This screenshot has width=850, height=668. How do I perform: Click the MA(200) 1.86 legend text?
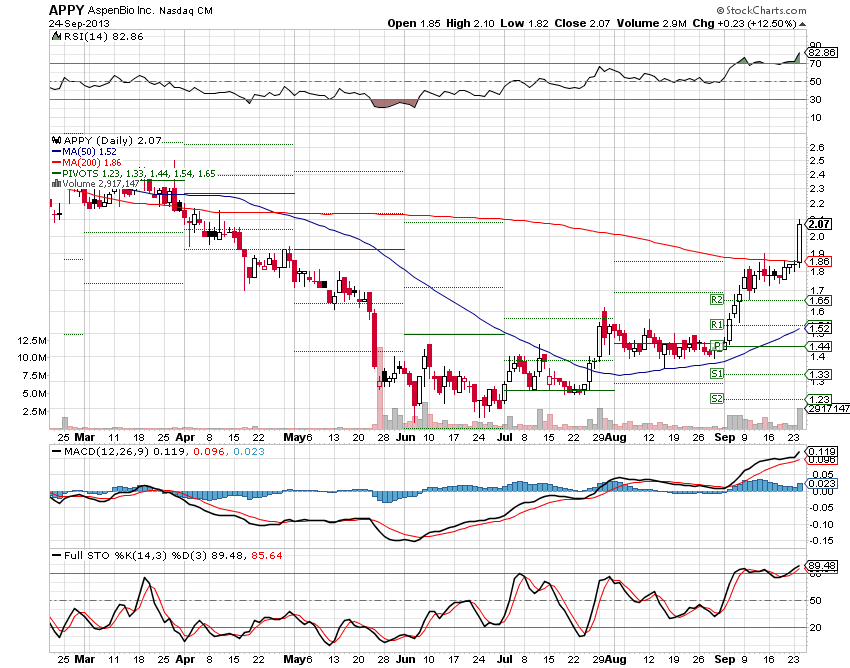pyautogui.click(x=92, y=163)
